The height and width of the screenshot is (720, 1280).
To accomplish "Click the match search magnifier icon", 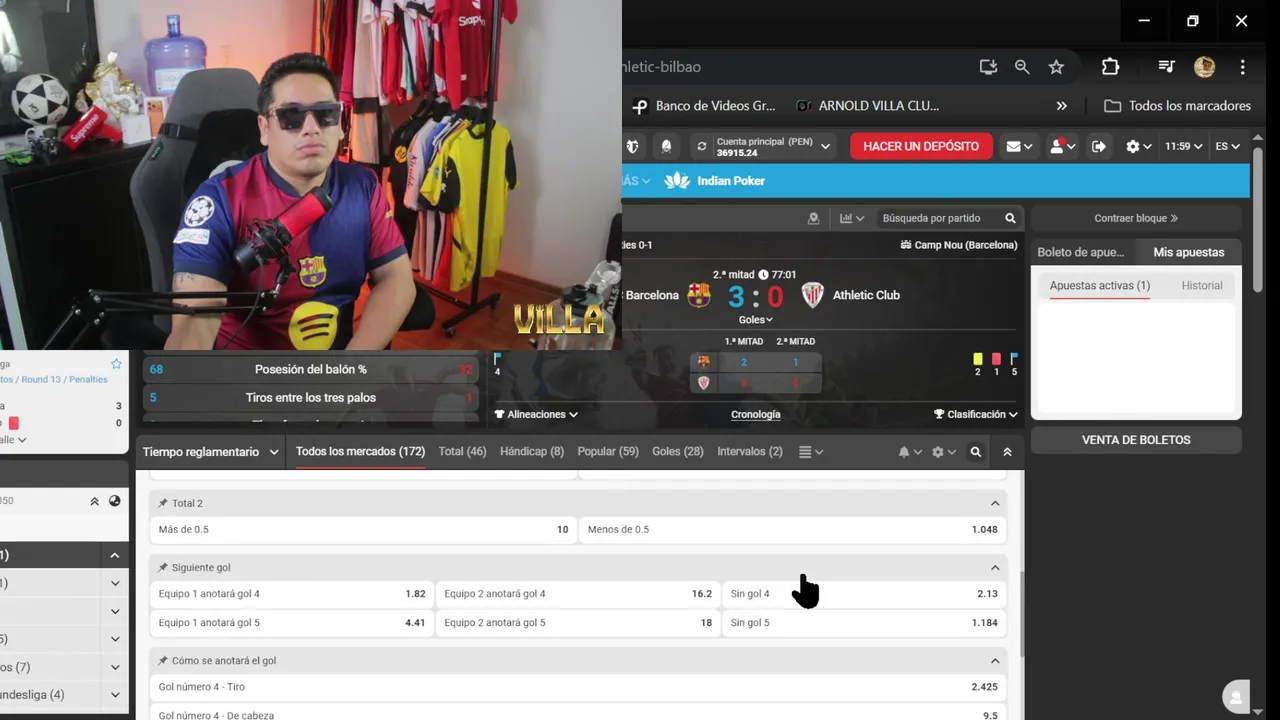I will [1010, 218].
